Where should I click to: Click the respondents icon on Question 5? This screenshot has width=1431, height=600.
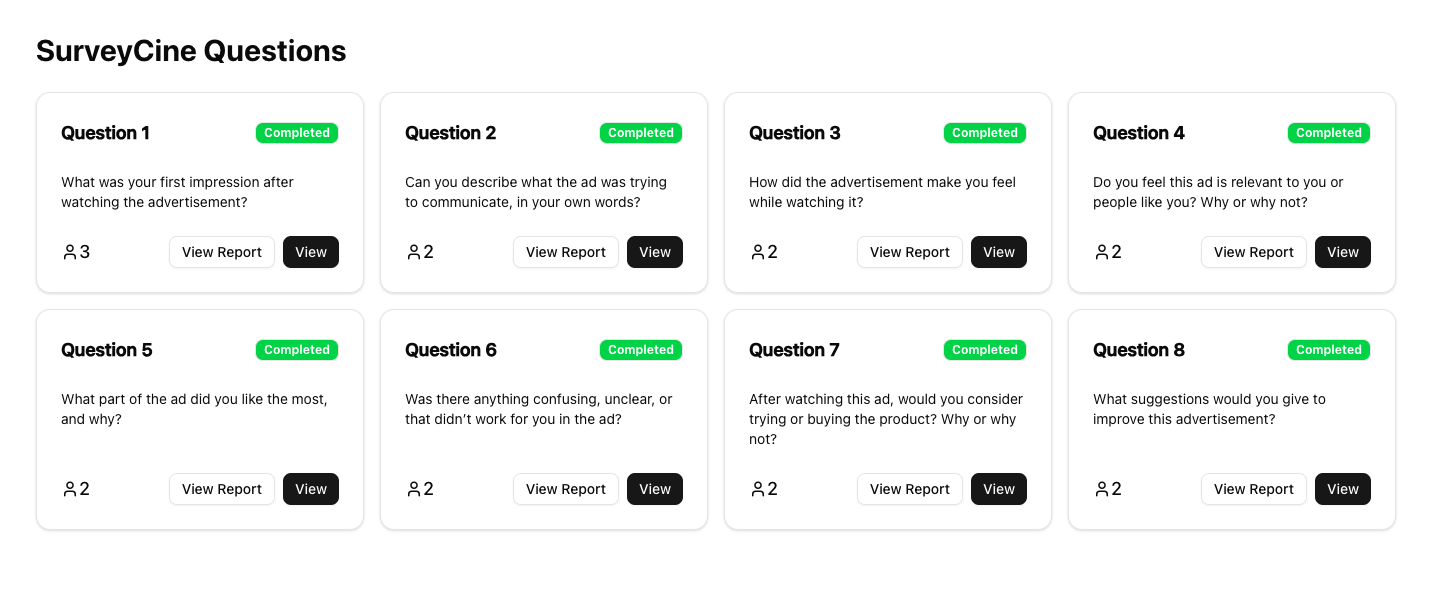(x=70, y=489)
